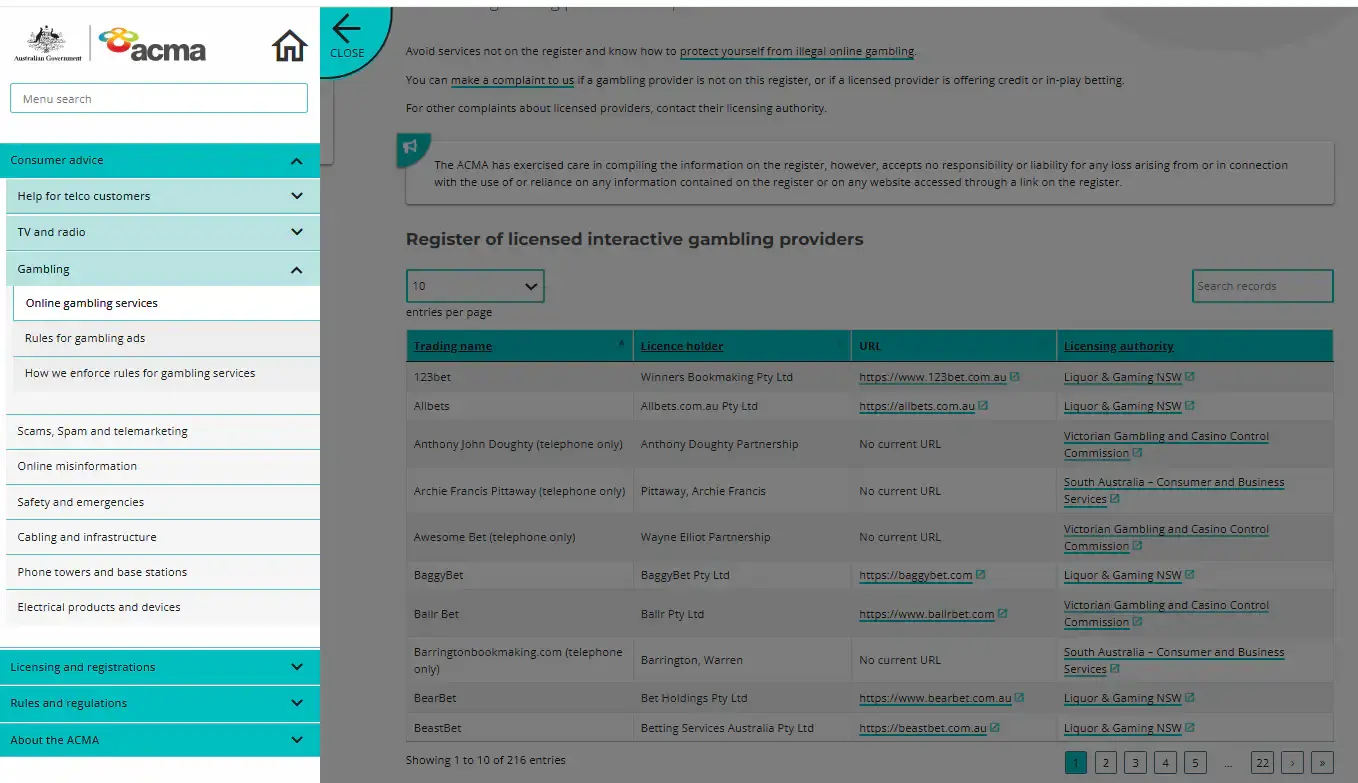The height and width of the screenshot is (783, 1358).
Task: Click the home icon in sidebar header
Action: pyautogui.click(x=289, y=45)
